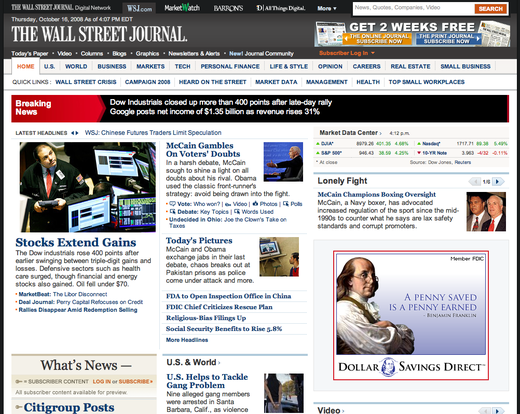Open Rallies Disappear Amid Redemption Selling
This screenshot has height=414, width=520.
(78, 310)
